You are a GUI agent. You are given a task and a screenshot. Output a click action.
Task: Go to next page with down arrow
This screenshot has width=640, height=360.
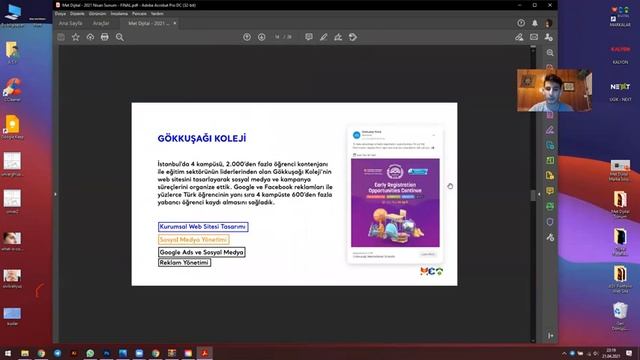tap(262, 37)
